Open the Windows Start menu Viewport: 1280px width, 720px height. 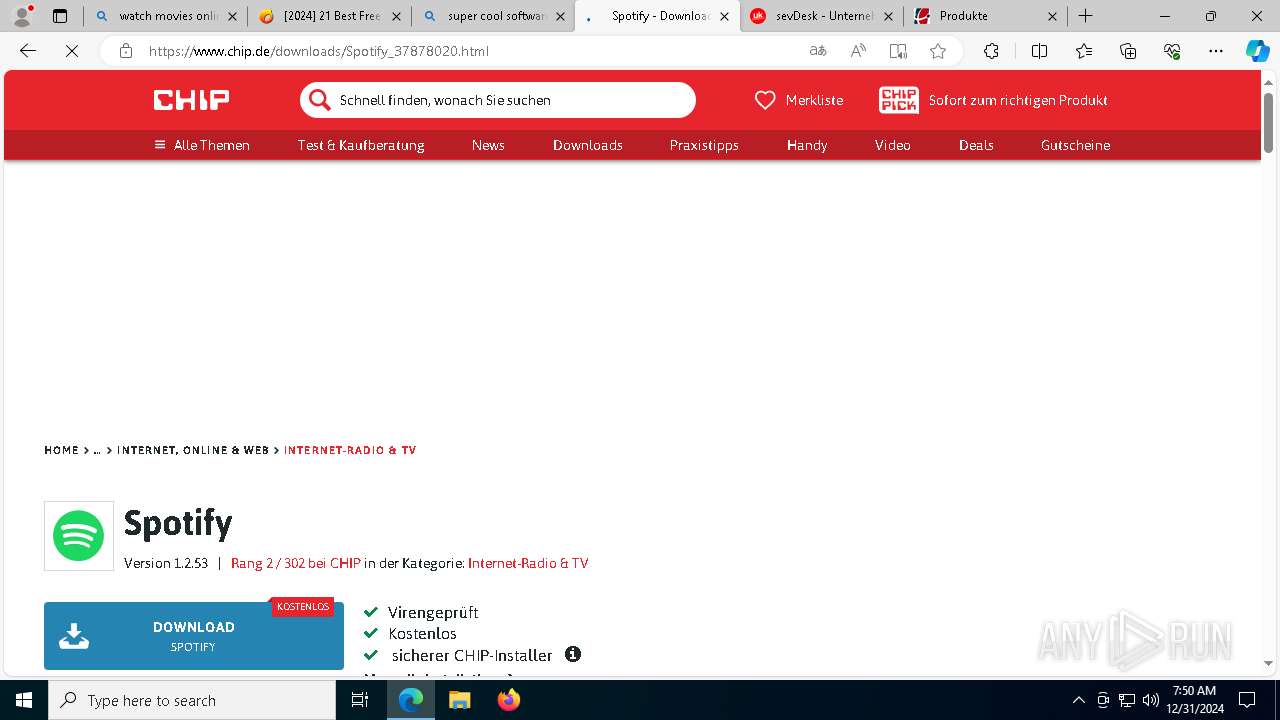click(24, 700)
